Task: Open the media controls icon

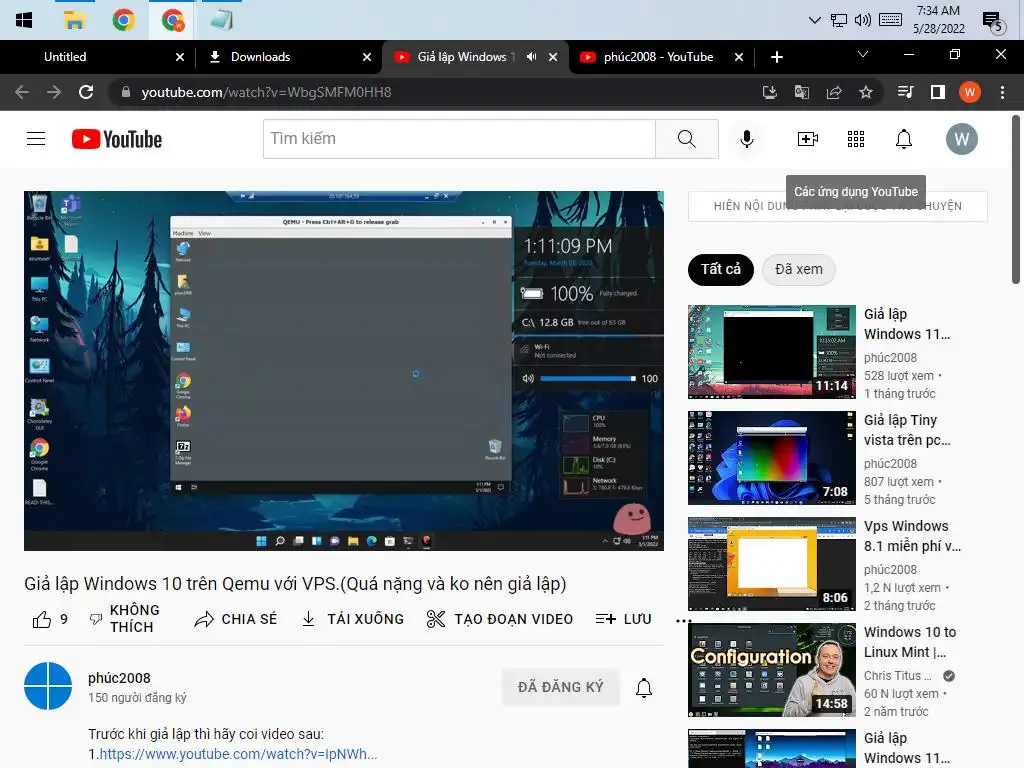Action: 905,92
